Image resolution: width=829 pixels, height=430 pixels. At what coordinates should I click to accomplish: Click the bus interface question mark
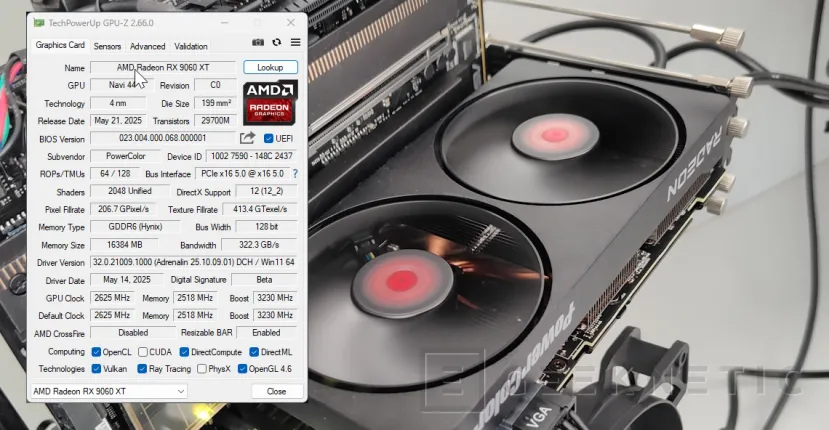point(295,173)
